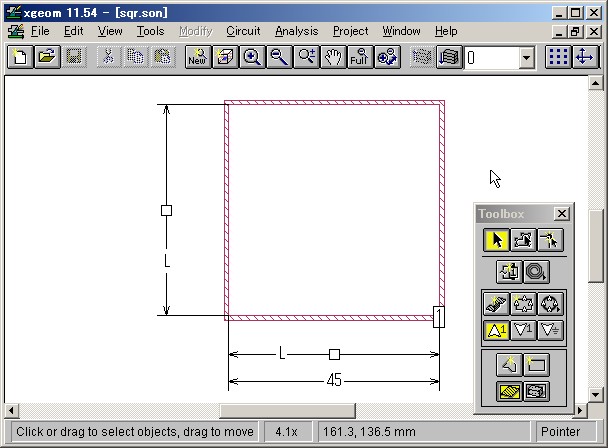Click the add via Toolbox icon

pyautogui.click(x=496, y=303)
